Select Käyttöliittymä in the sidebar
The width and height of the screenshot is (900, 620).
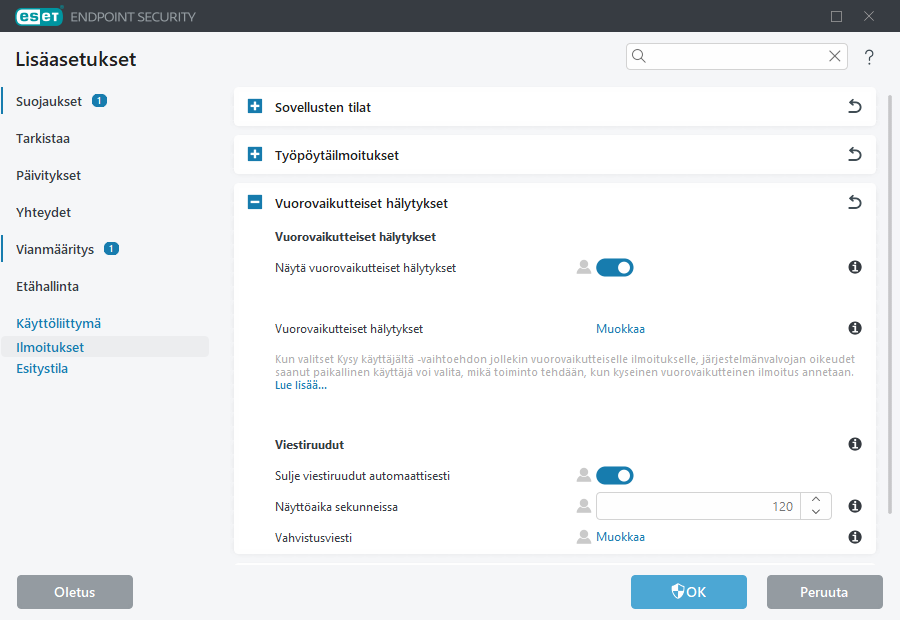tap(59, 324)
